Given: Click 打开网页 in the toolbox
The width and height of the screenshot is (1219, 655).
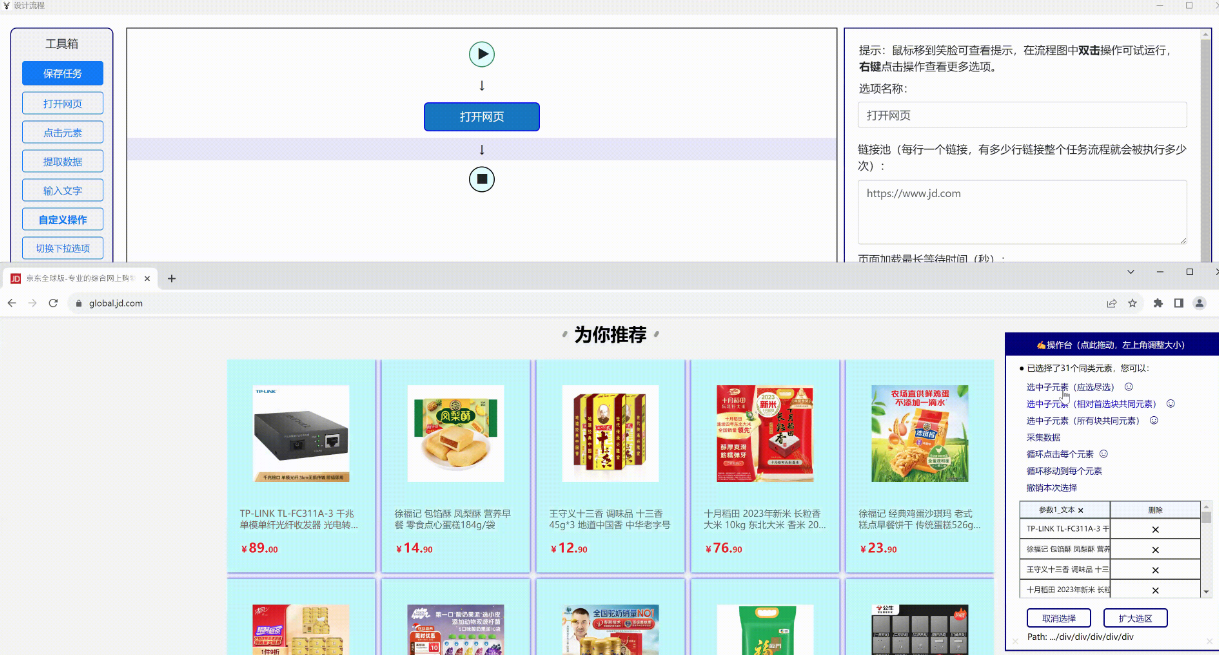Looking at the screenshot, I should pos(62,103).
